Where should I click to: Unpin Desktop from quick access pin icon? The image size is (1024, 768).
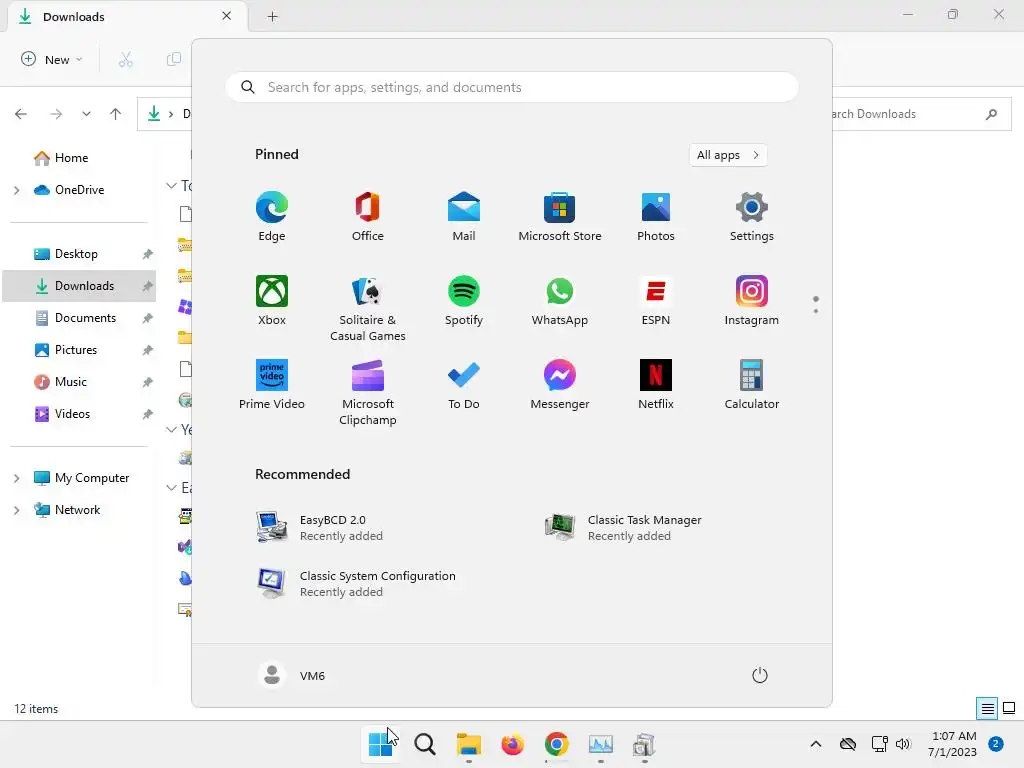148,254
